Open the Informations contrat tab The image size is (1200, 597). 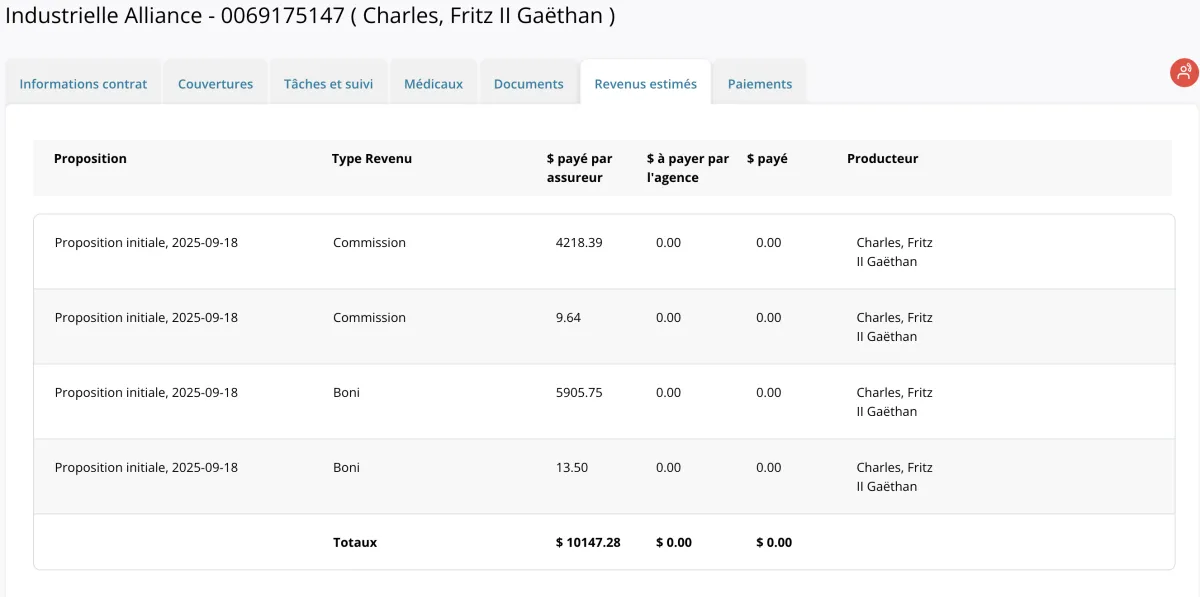point(83,84)
